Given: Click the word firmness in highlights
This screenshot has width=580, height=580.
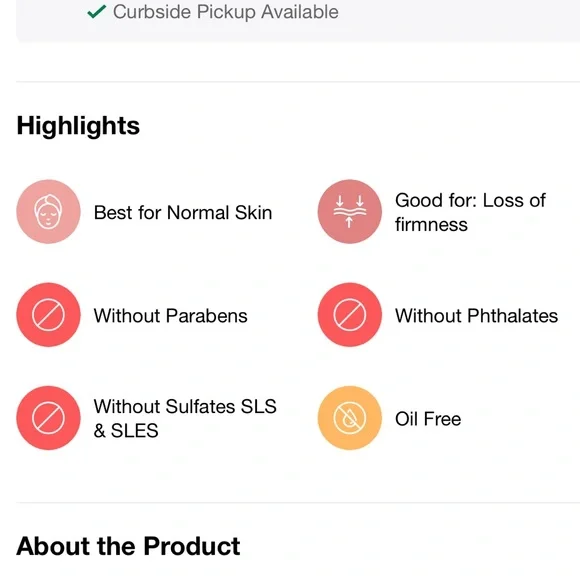Looking at the screenshot, I should coord(431,224).
